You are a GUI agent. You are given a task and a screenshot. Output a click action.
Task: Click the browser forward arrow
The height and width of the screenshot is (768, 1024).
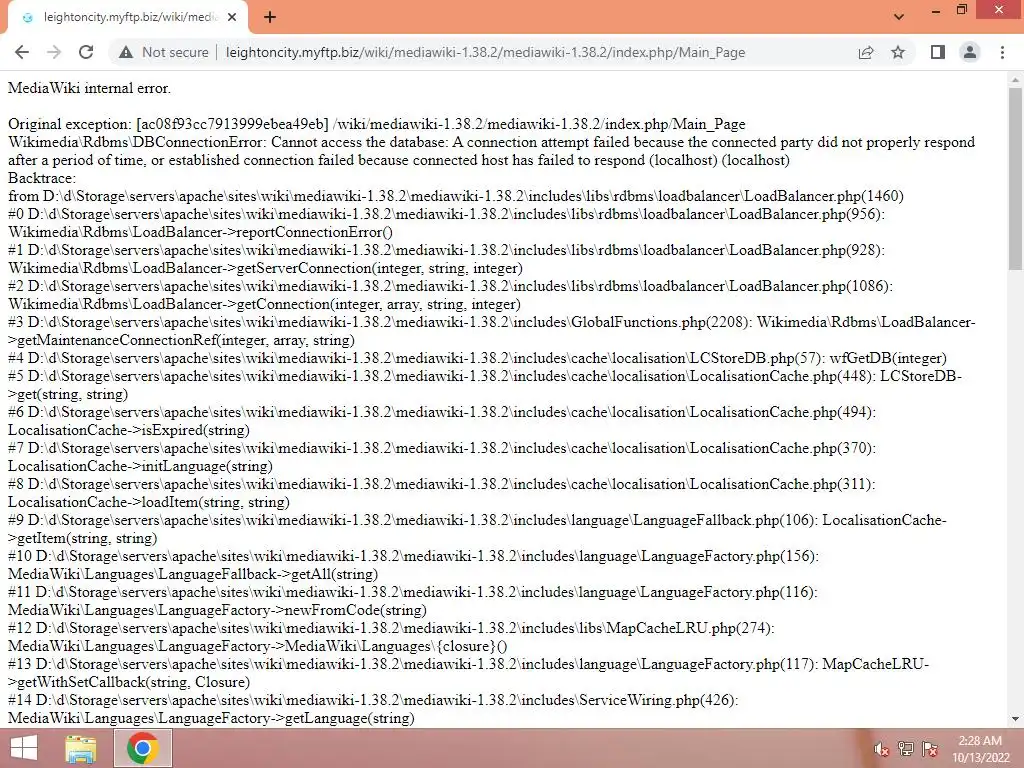pyautogui.click(x=54, y=52)
